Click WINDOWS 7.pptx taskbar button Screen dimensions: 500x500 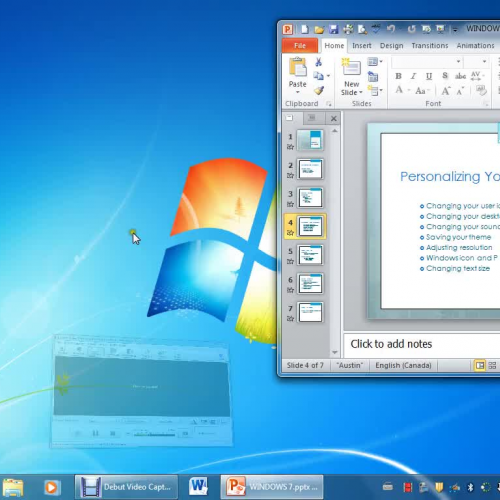(272, 487)
